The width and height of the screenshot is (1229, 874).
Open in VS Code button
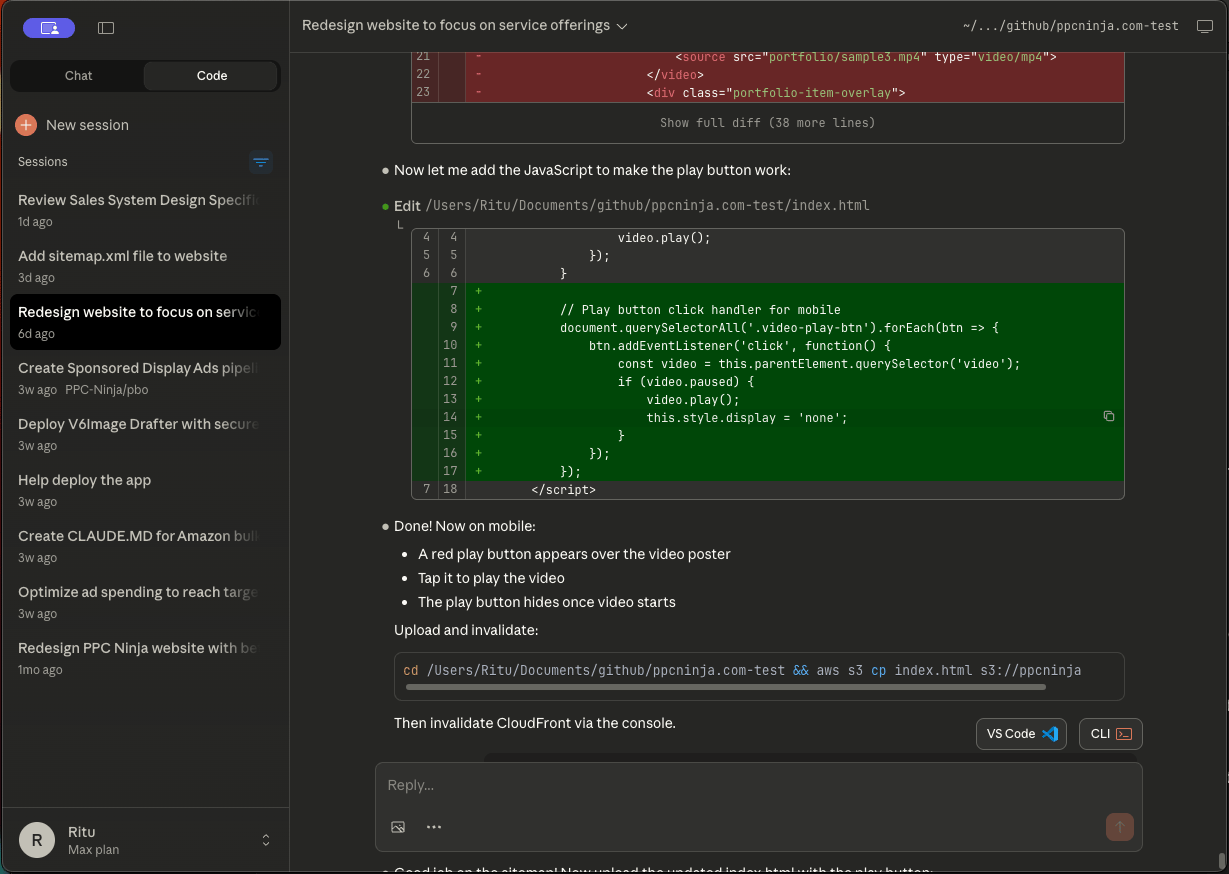tap(1021, 734)
